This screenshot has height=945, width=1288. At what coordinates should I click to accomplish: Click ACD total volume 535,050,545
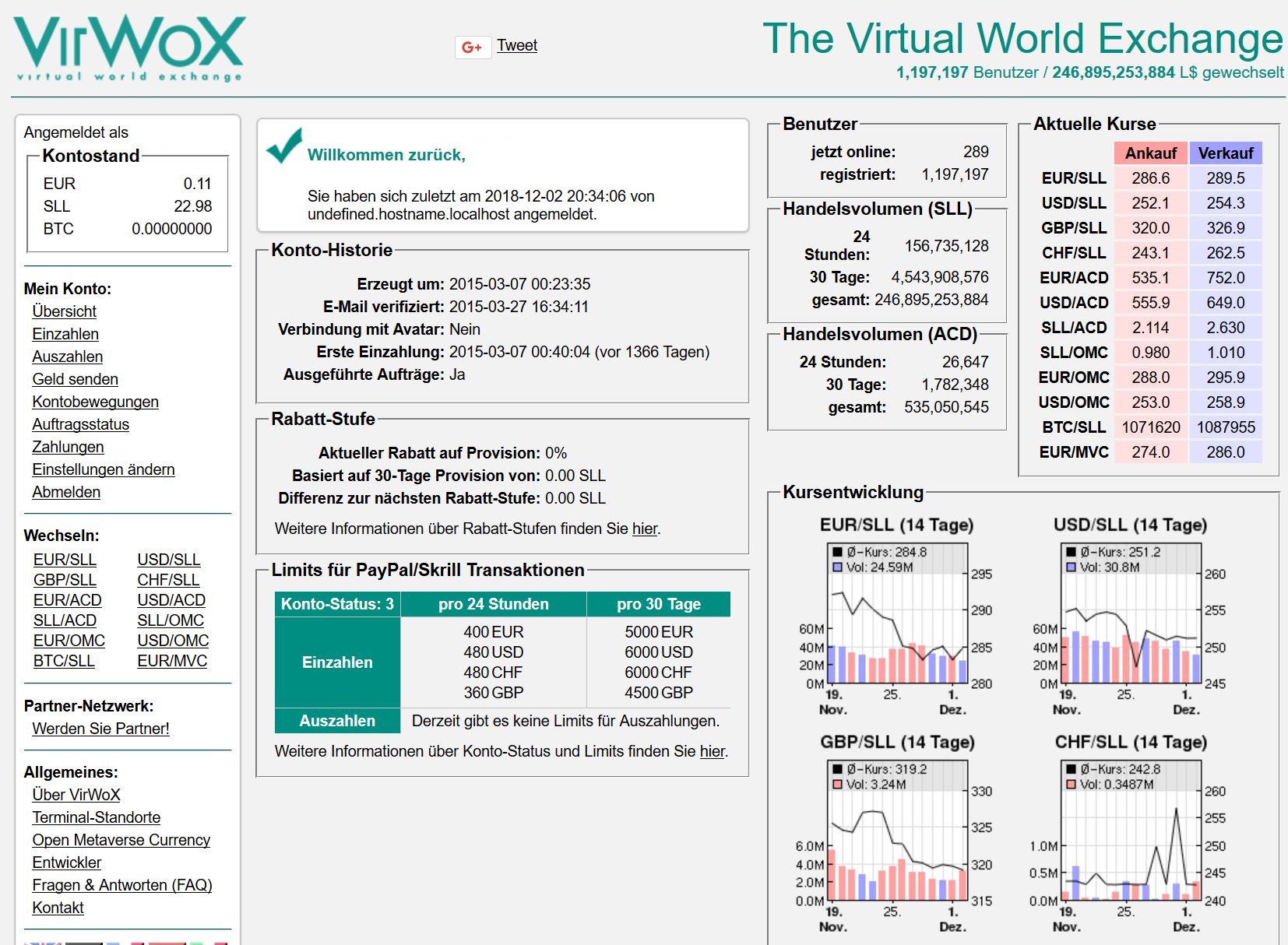point(946,407)
